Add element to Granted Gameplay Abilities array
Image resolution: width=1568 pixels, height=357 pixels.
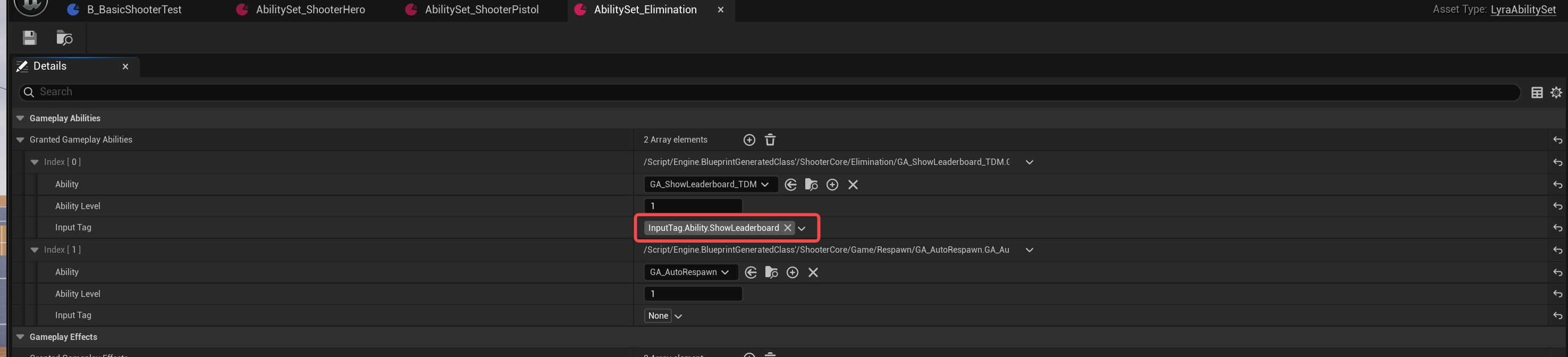(749, 140)
